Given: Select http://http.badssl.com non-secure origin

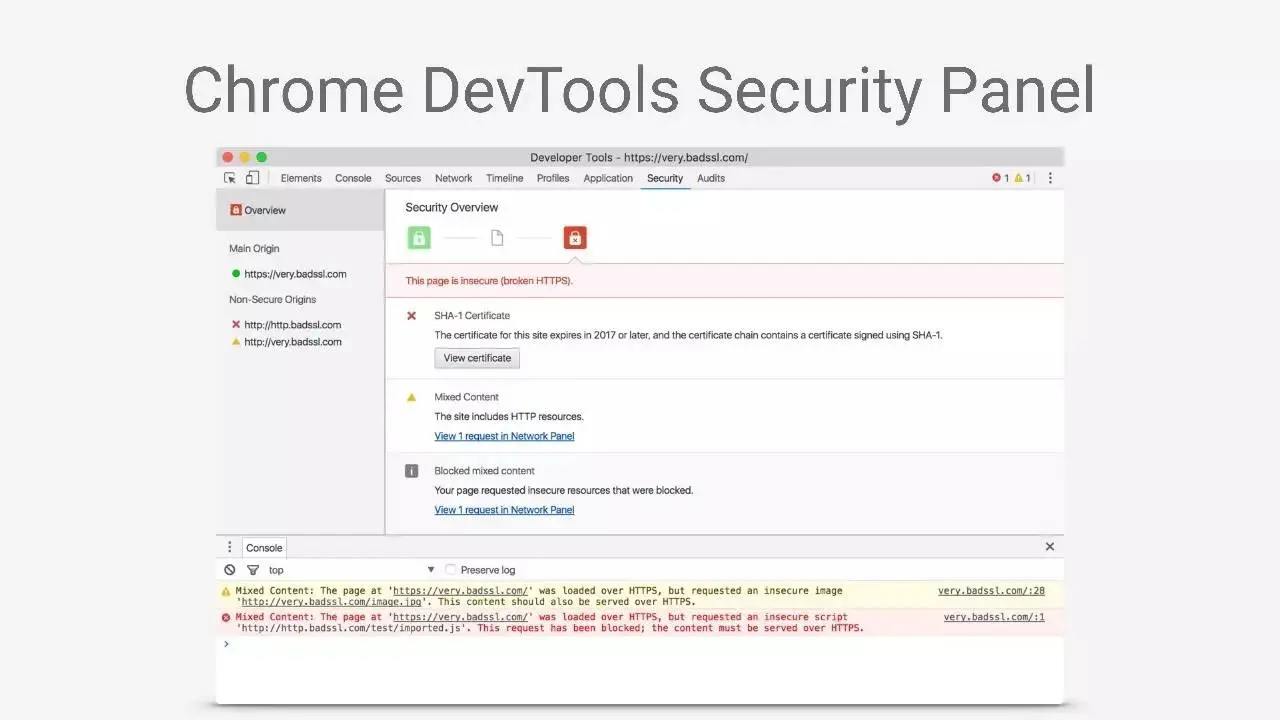Looking at the screenshot, I should tap(292, 325).
